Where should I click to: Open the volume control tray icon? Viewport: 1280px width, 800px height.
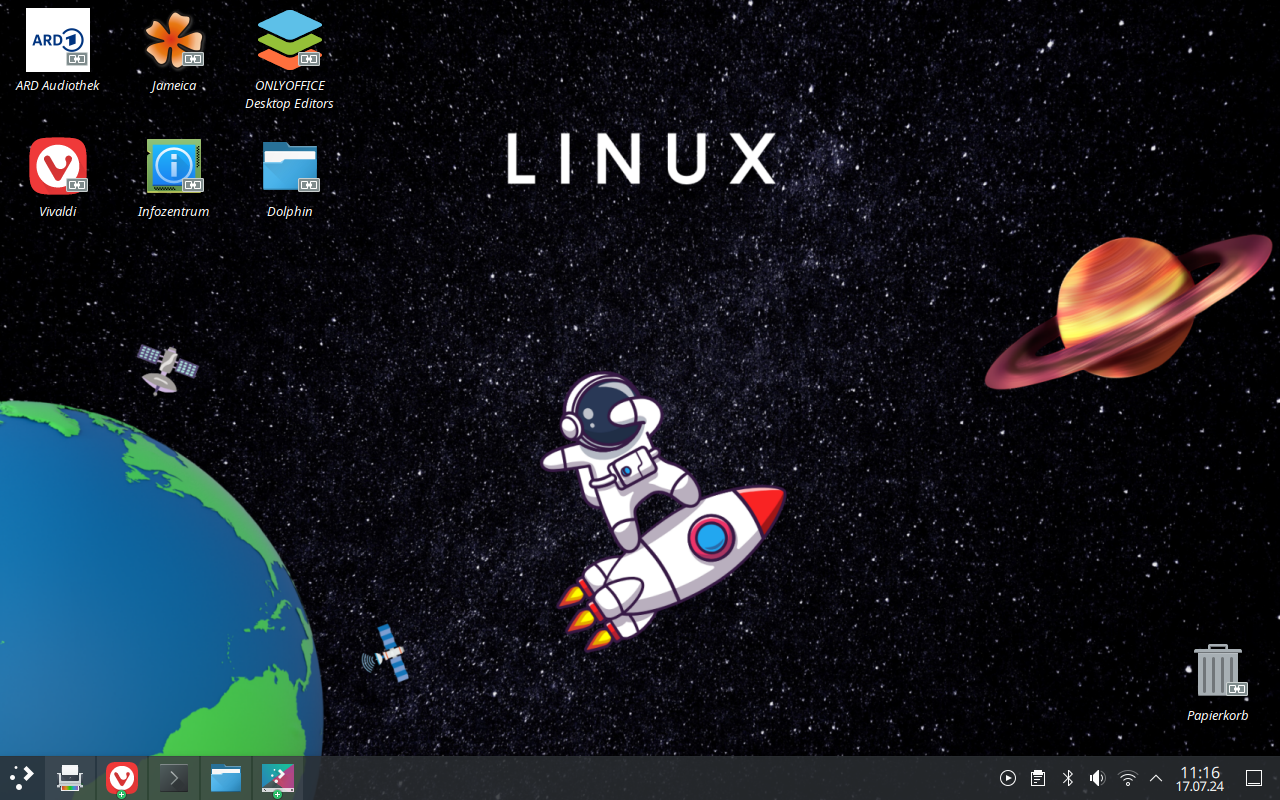tap(1097, 778)
